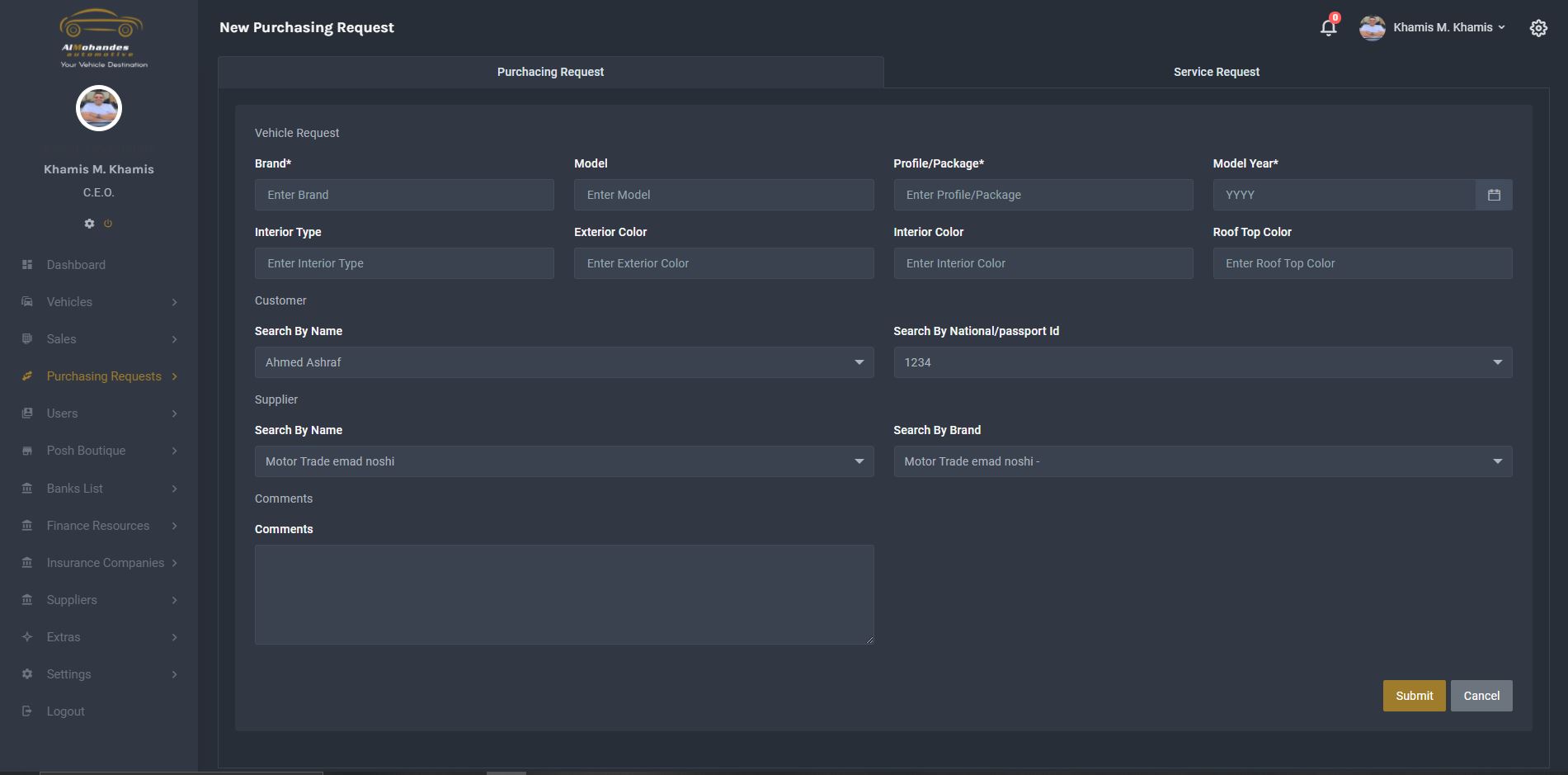Click the Extras sidebar icon
This screenshot has width=1568, height=775.
click(x=27, y=637)
